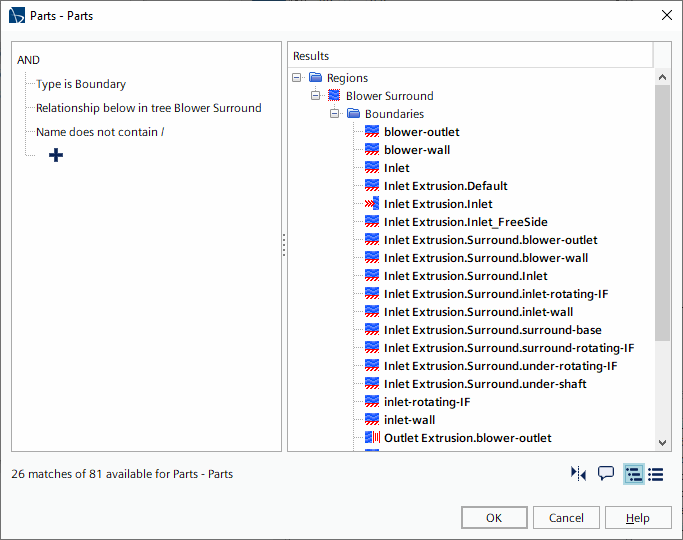Click the Outlet Extrusion.blower-outlet boundary icon
This screenshot has width=683, height=540.
coord(372,438)
